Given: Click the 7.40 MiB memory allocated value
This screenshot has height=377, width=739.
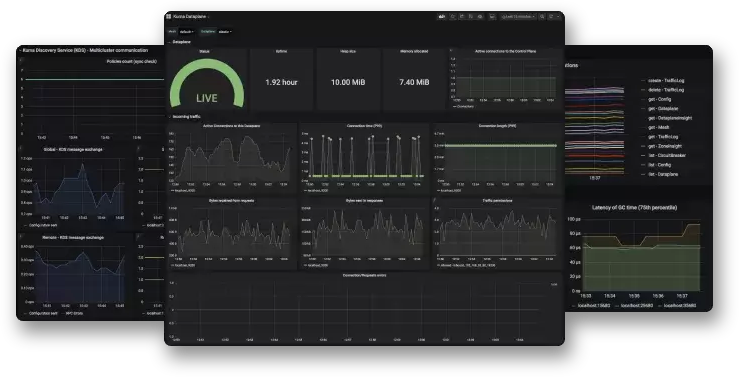Looking at the screenshot, I should pyautogui.click(x=414, y=82).
